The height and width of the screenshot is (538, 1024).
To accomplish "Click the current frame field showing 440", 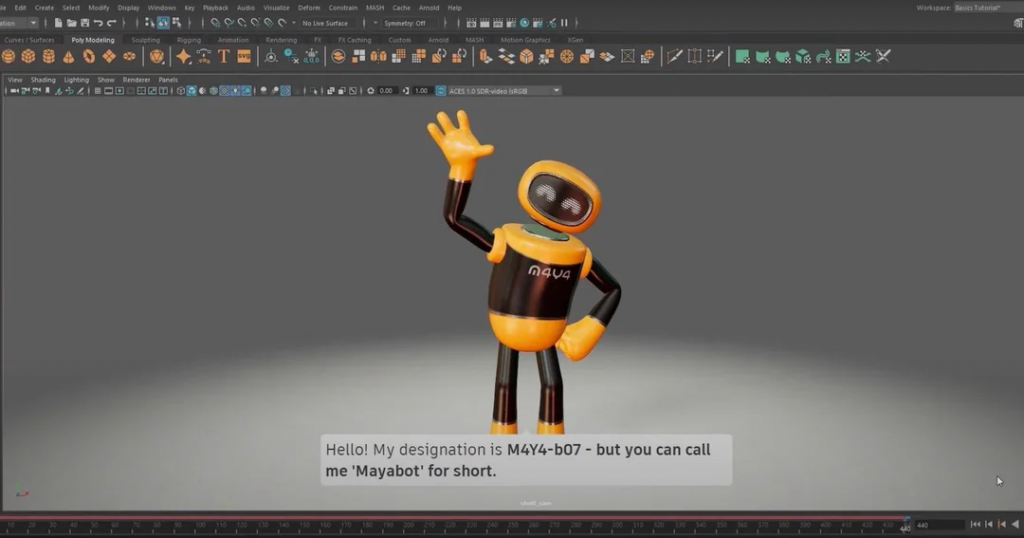I will coord(934,525).
